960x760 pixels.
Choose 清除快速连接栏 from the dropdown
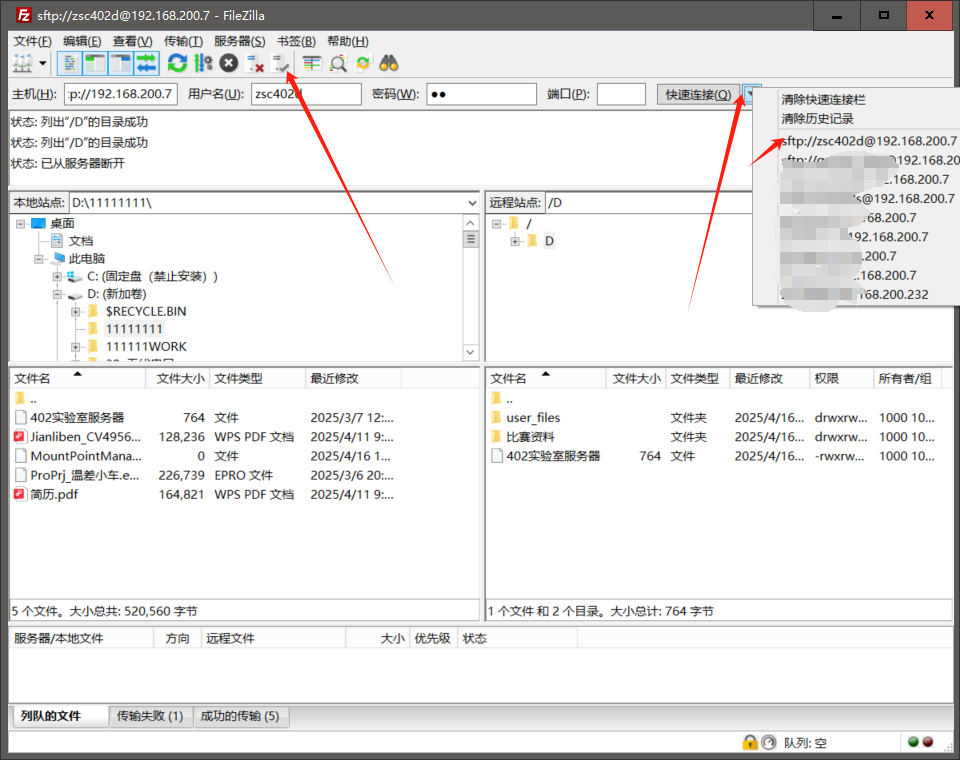(823, 99)
